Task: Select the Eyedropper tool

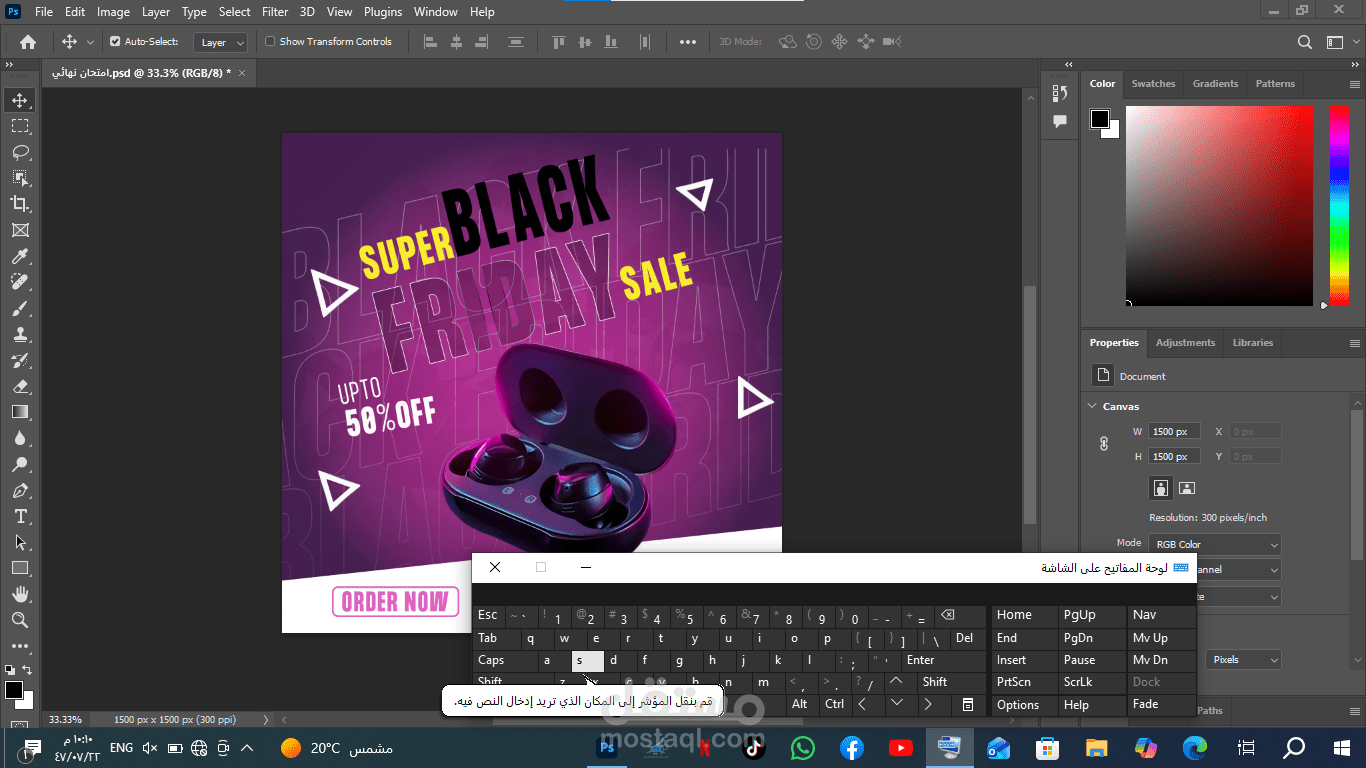Action: coord(20,257)
